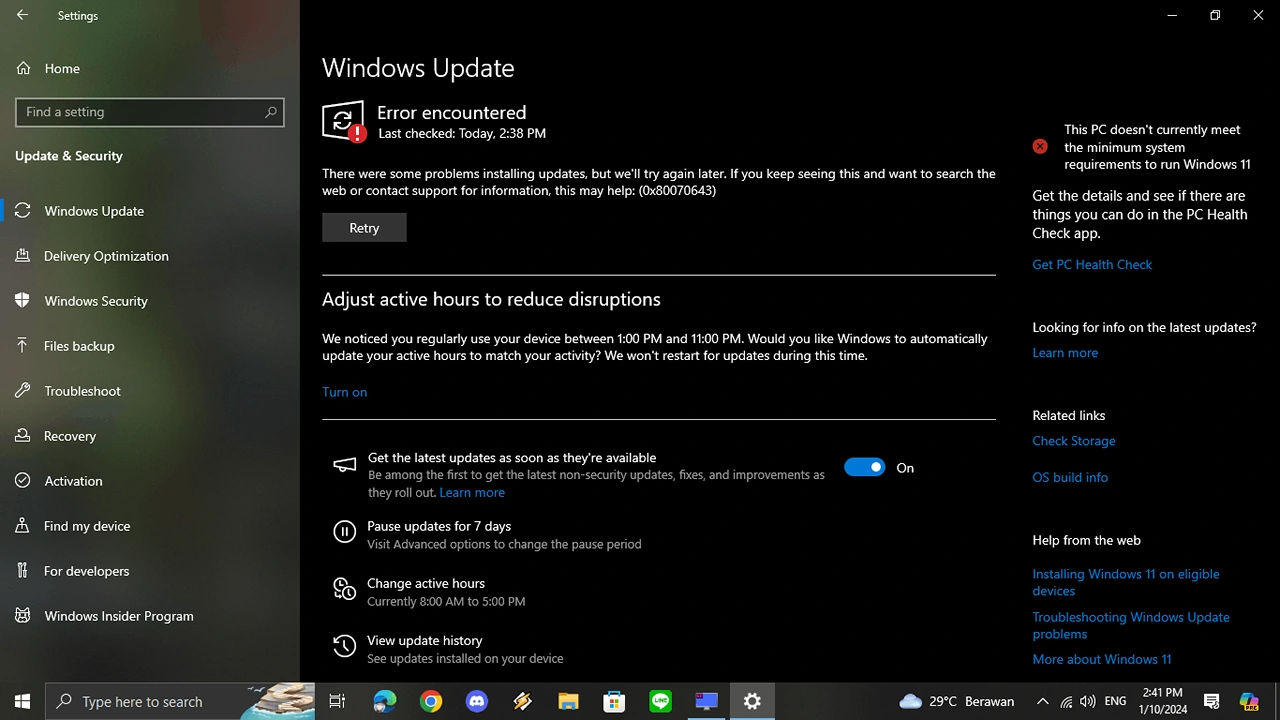Open LINE app from the taskbar

660,701
